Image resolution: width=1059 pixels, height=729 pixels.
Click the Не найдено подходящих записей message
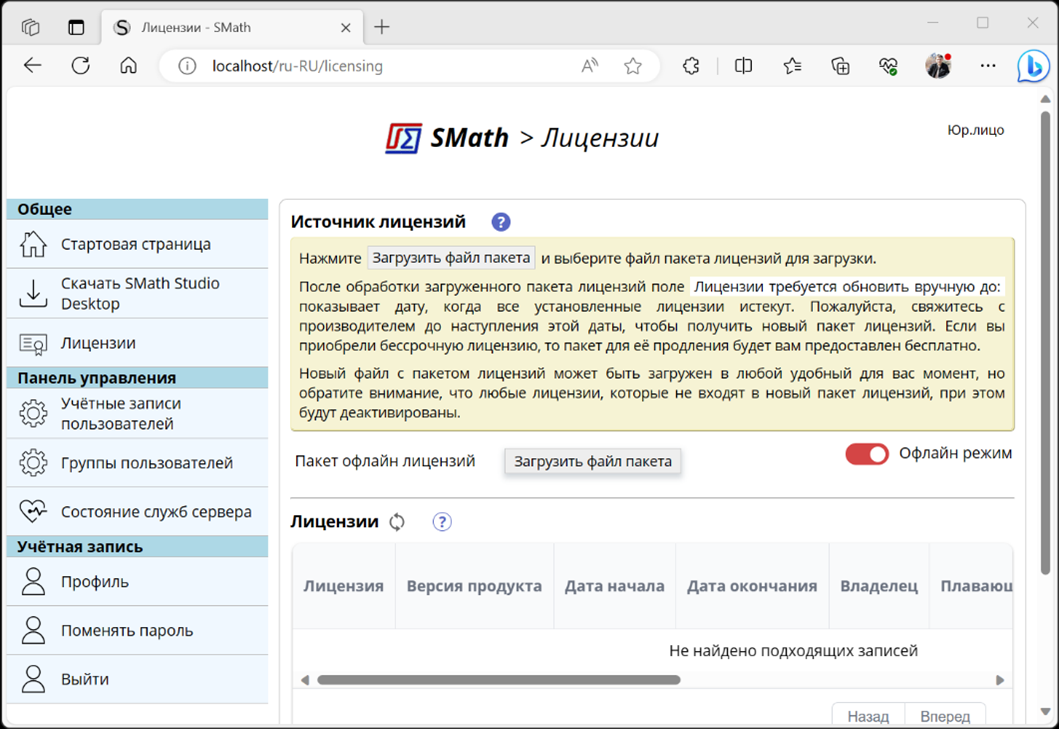[x=793, y=651]
